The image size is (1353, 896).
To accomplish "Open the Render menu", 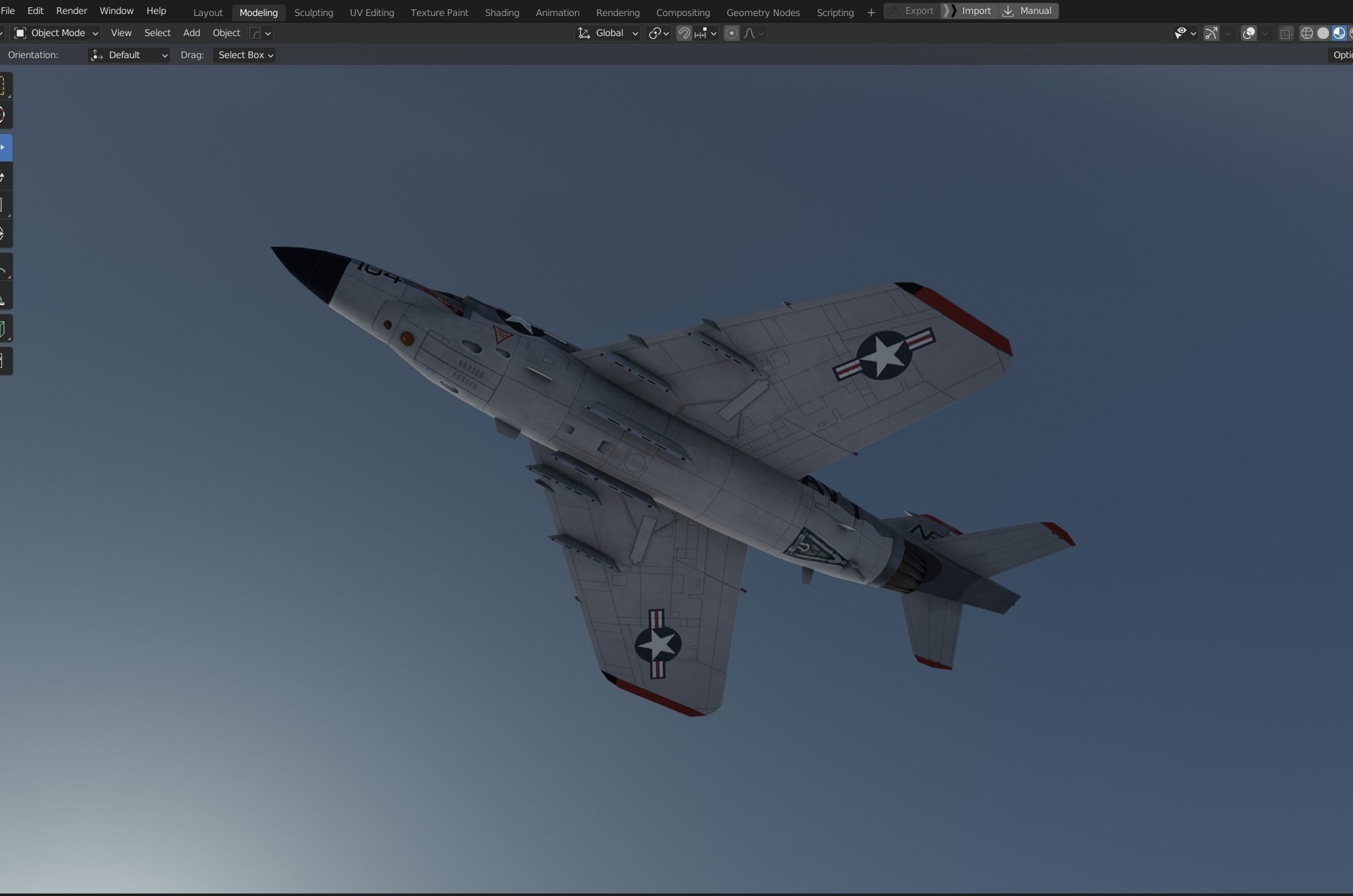I will [x=72, y=11].
